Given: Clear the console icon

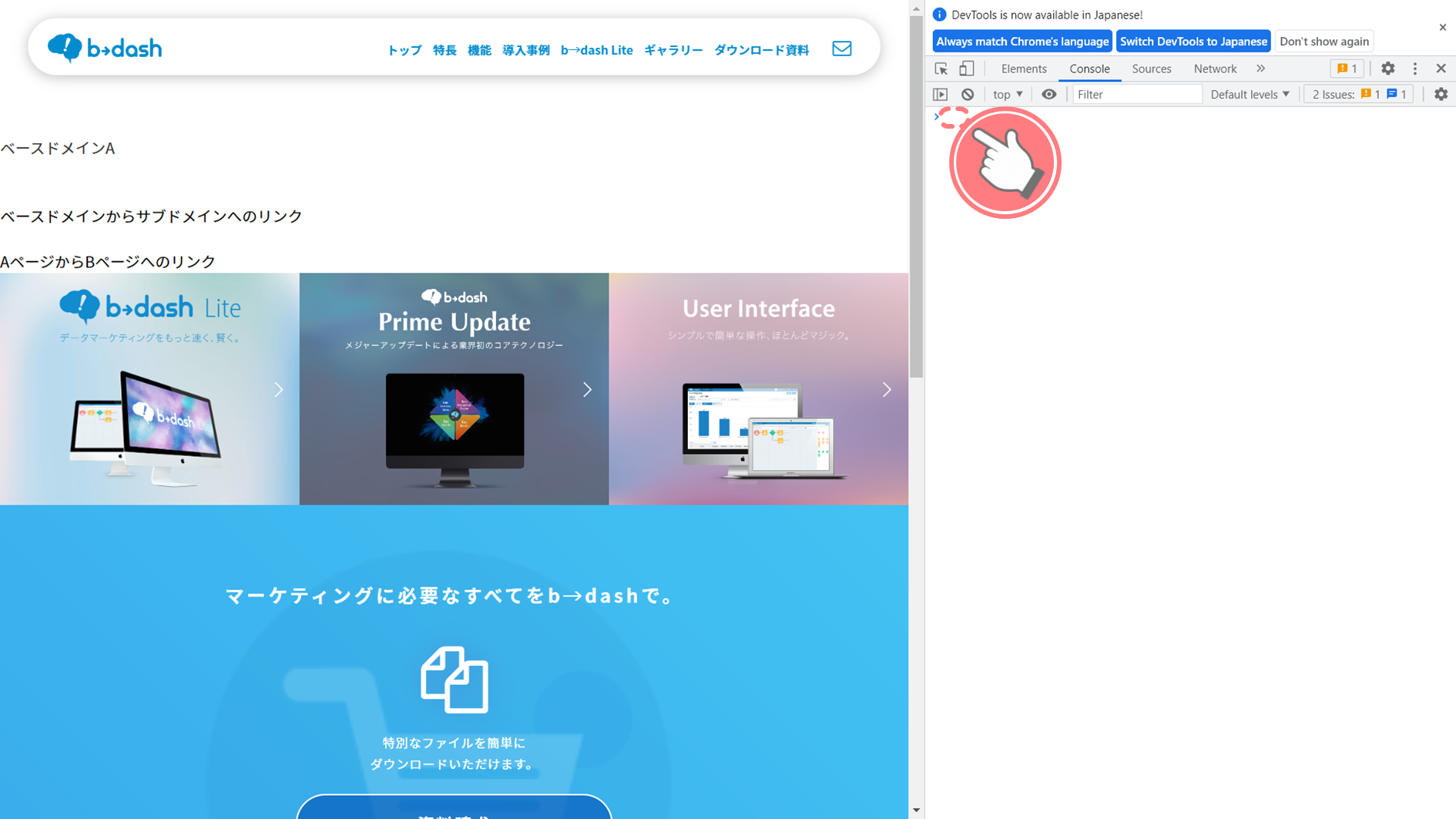Looking at the screenshot, I should coord(968,94).
